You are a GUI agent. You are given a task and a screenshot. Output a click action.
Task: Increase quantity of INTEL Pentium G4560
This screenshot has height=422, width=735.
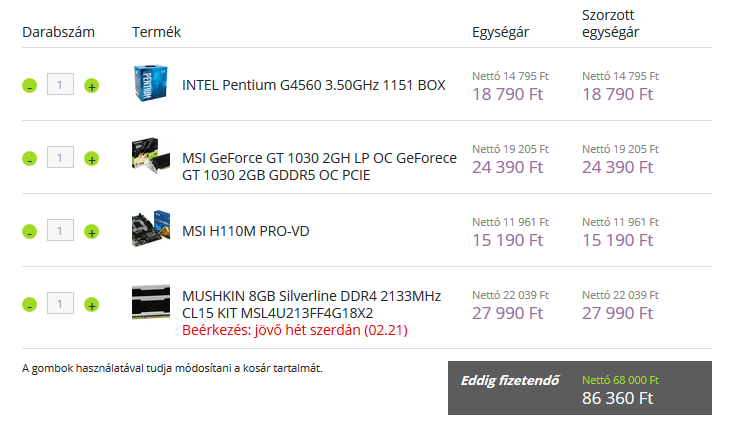(91, 86)
